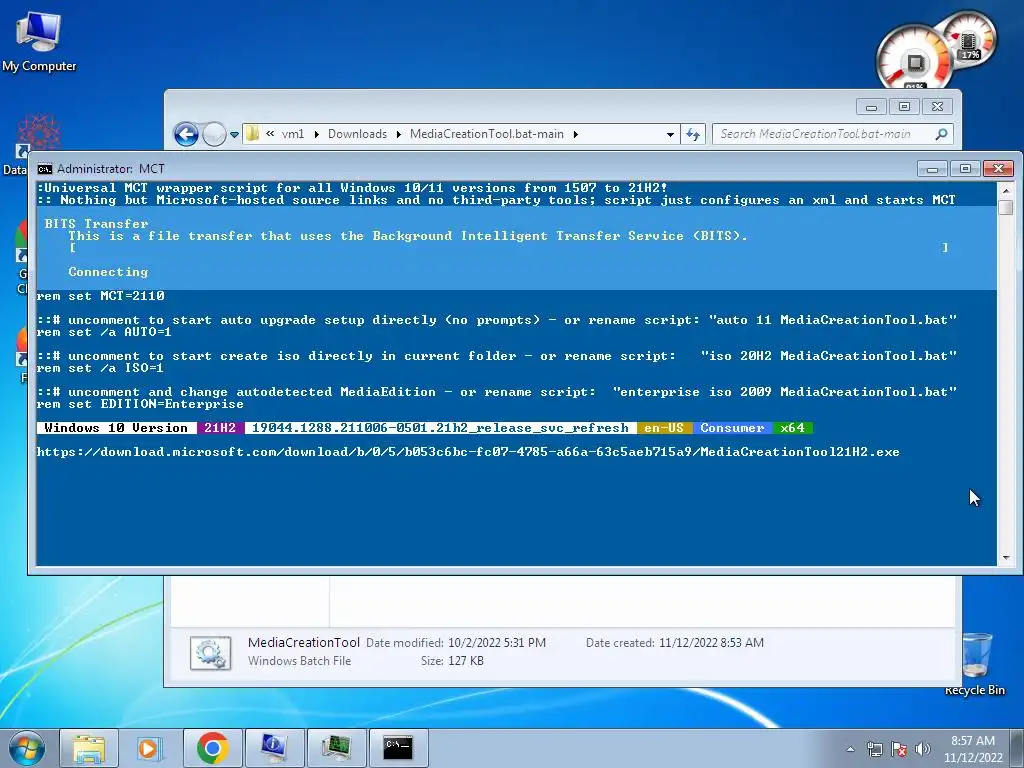Click the green x64 architecture label
This screenshot has height=768, width=1024.
point(792,428)
